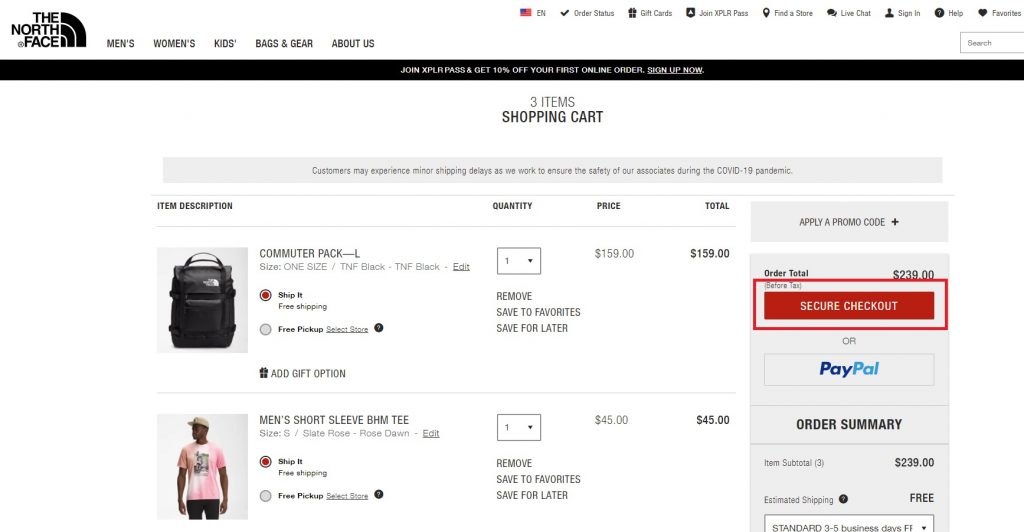Open Live Chat bubble icon
Viewport: 1024px width, 532px height.
(832, 13)
